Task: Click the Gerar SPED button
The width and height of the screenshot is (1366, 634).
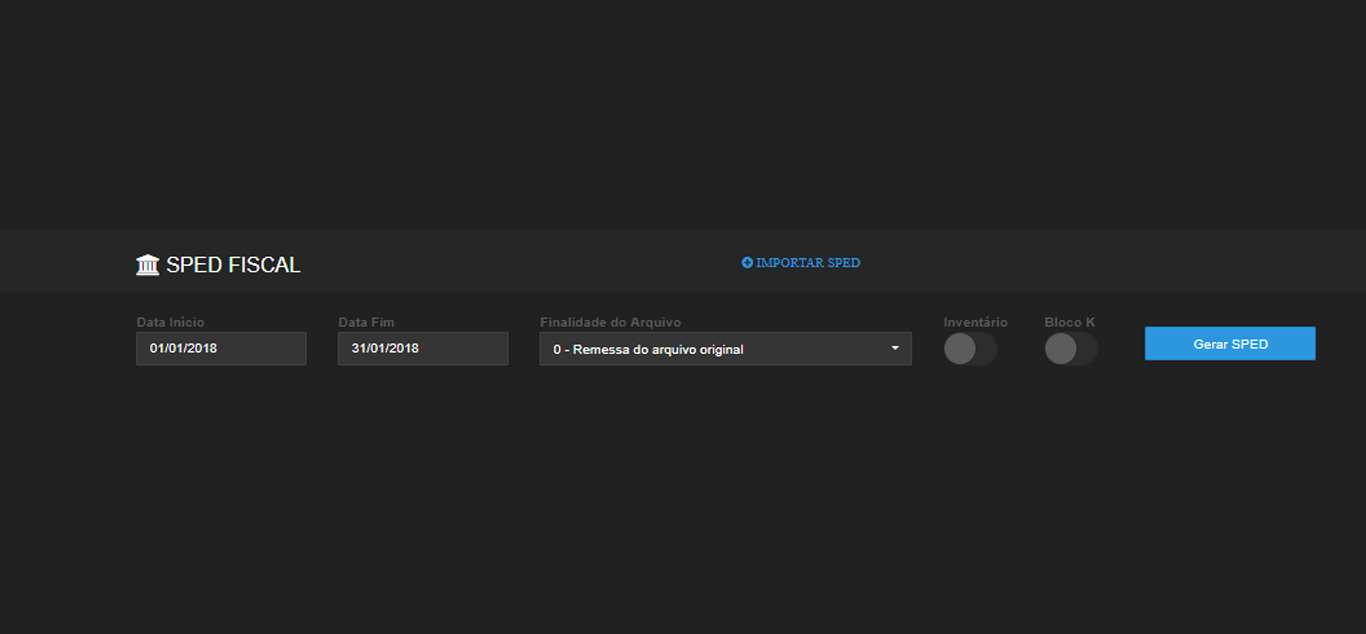Action: coord(1230,344)
